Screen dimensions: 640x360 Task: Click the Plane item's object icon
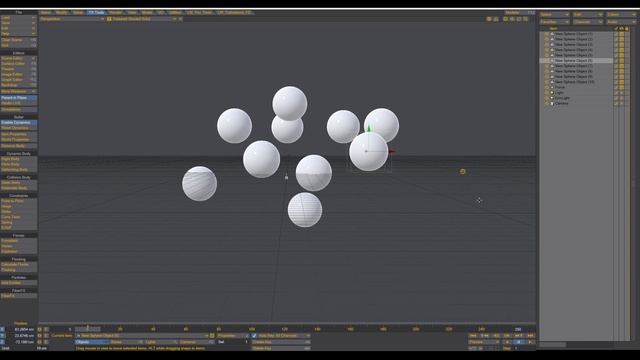point(552,87)
